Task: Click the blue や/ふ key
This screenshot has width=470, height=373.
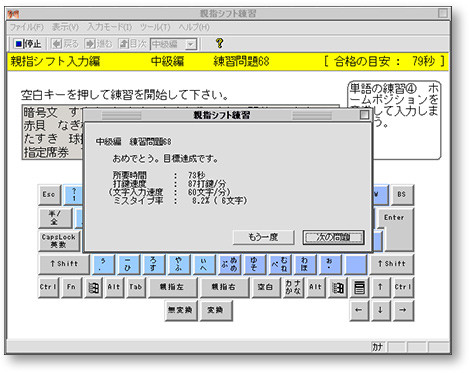Action: pos(179,264)
